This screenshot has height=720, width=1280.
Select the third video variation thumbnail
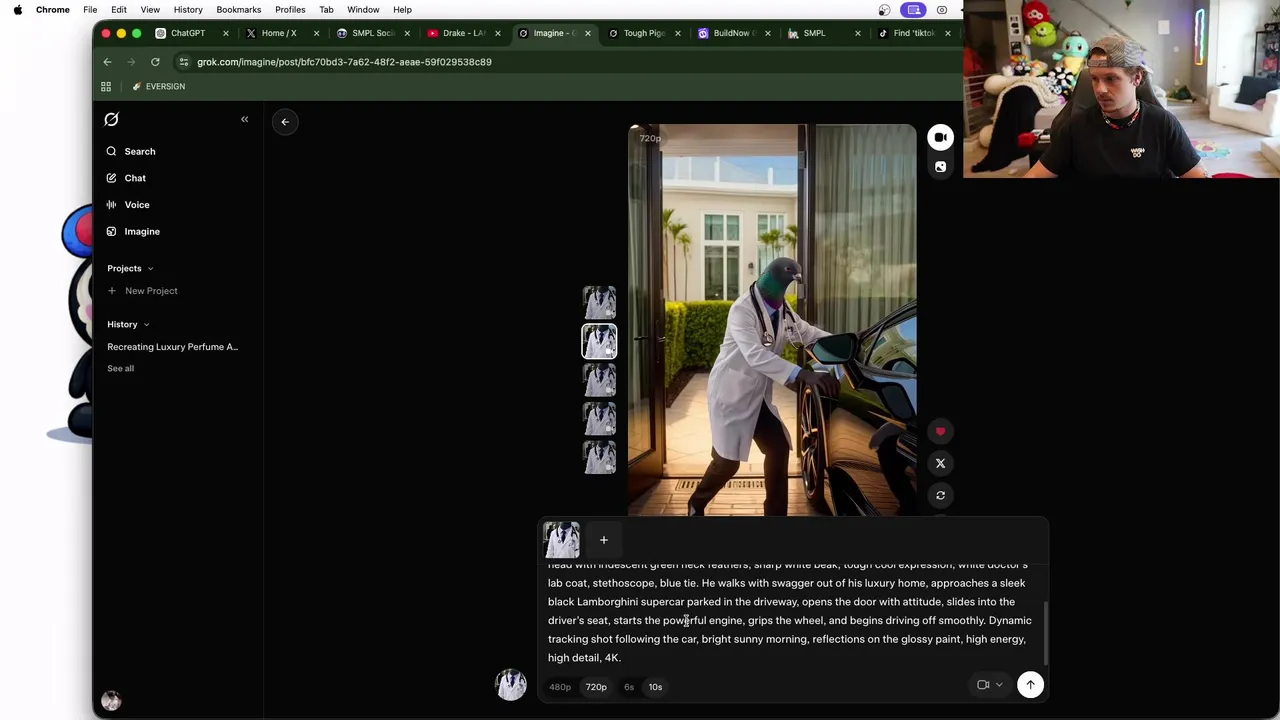[x=600, y=380]
